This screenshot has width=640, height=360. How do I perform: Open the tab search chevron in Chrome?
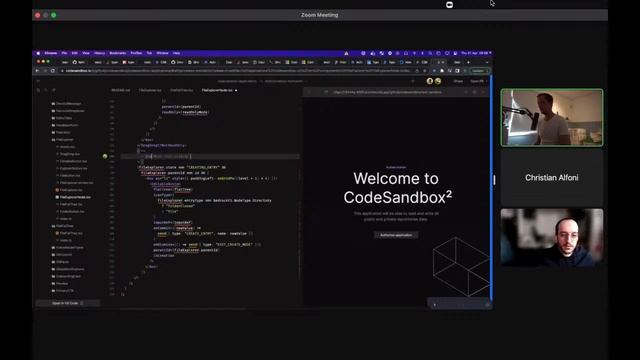point(487,62)
